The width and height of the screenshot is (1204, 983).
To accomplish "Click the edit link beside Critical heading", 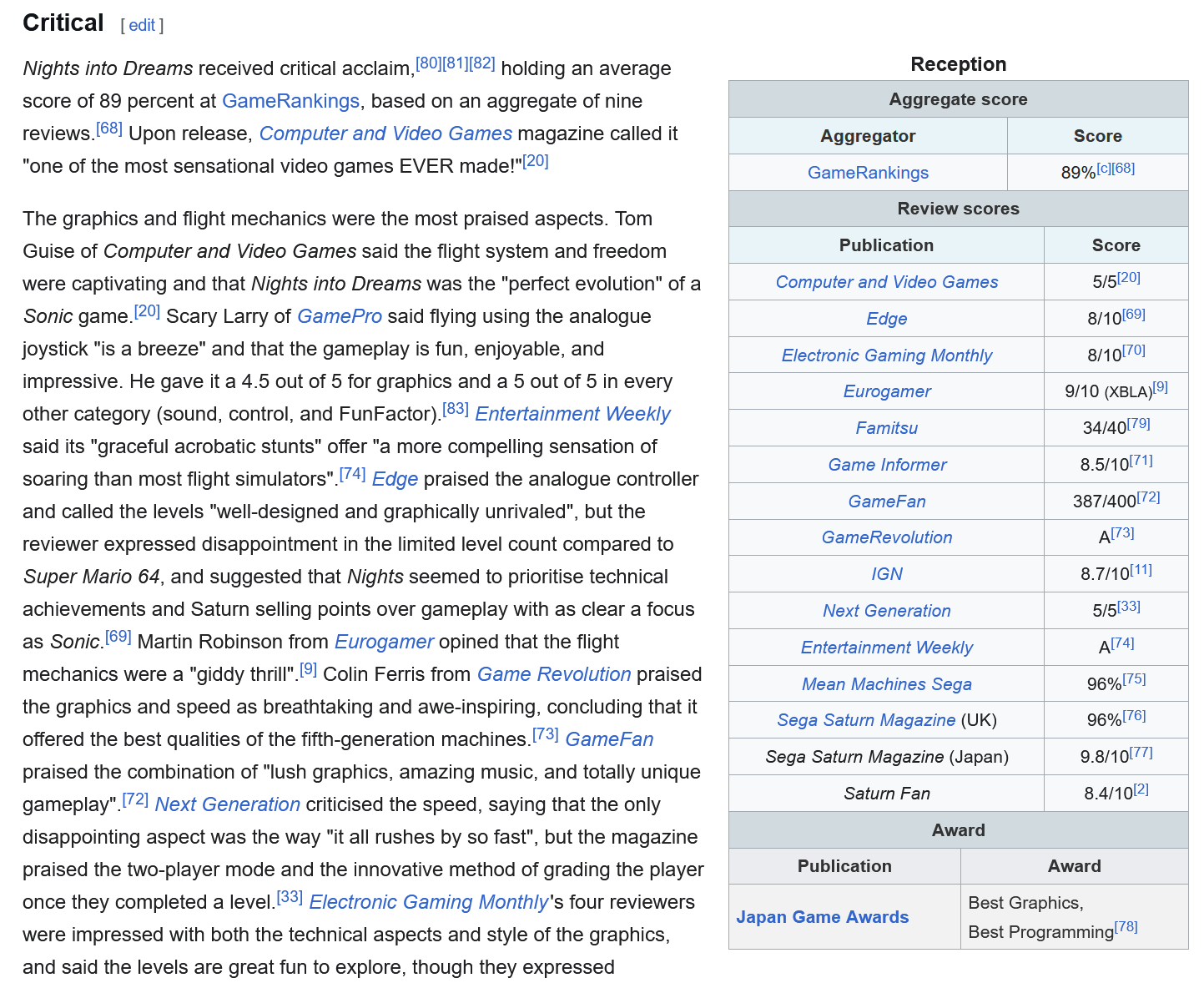I will (x=142, y=25).
